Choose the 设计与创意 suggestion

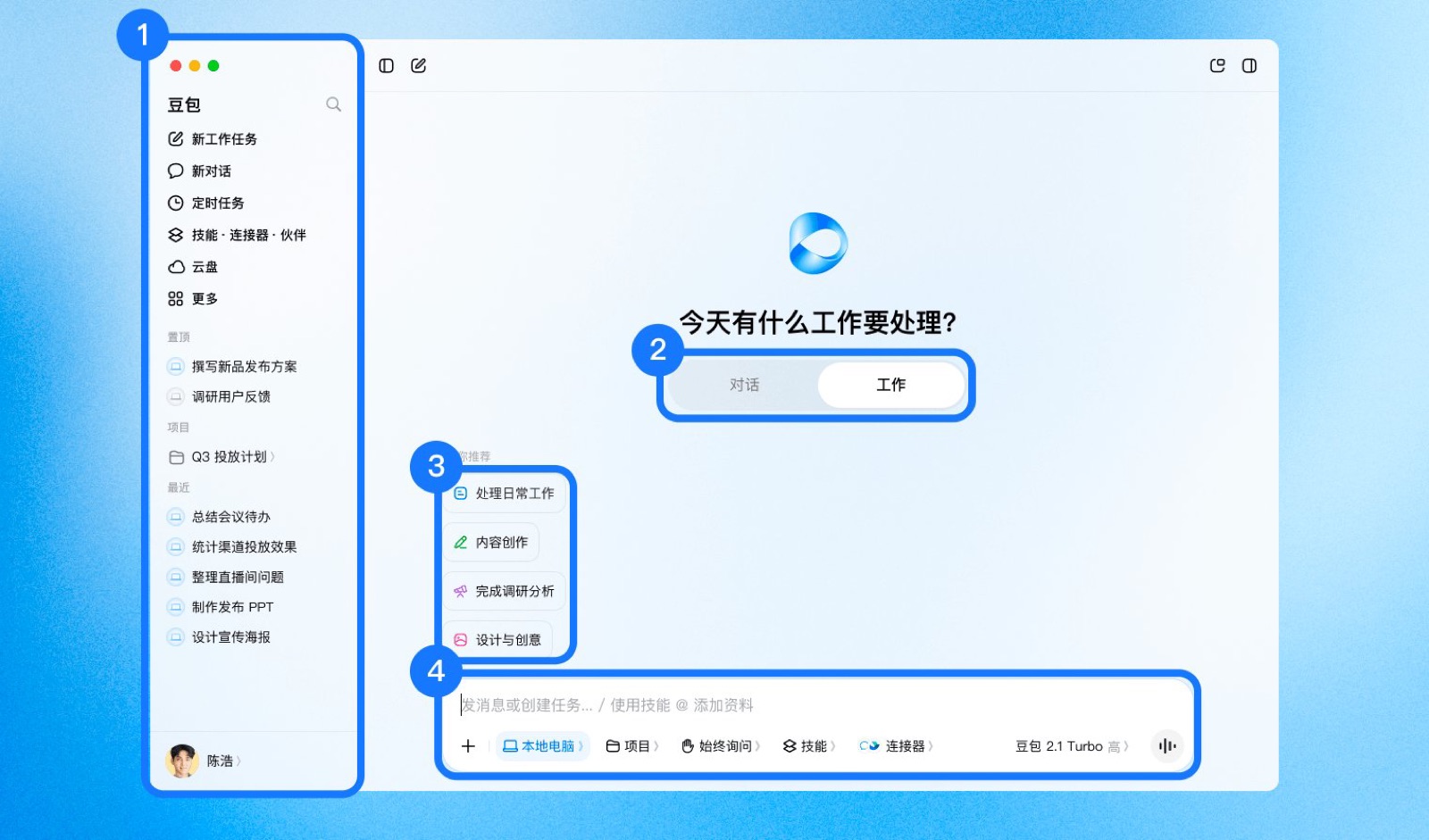pyautogui.click(x=498, y=640)
